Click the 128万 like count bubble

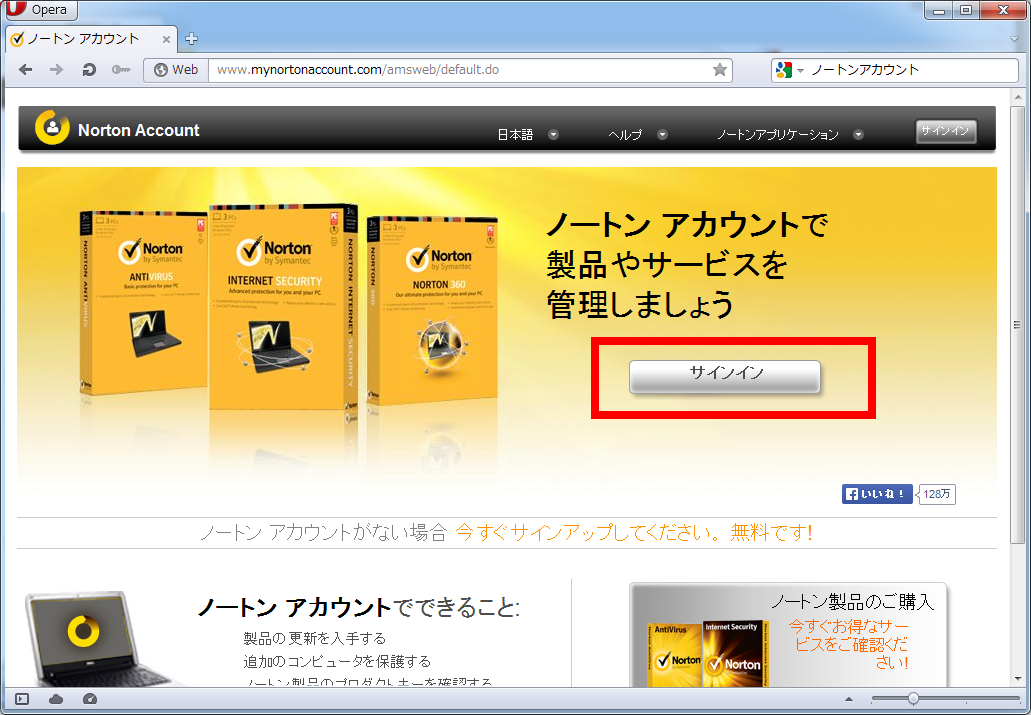(x=936, y=494)
